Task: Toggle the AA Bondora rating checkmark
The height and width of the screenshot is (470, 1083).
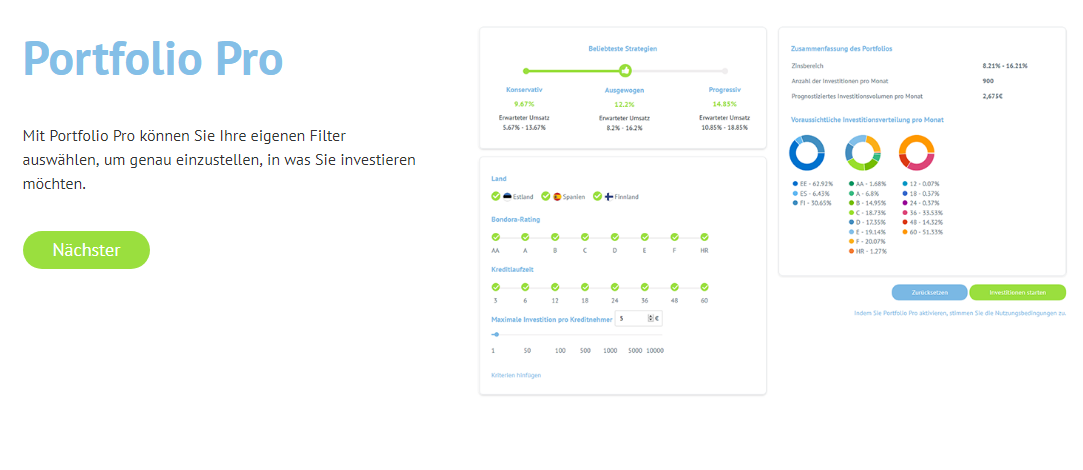Action: 495,237
